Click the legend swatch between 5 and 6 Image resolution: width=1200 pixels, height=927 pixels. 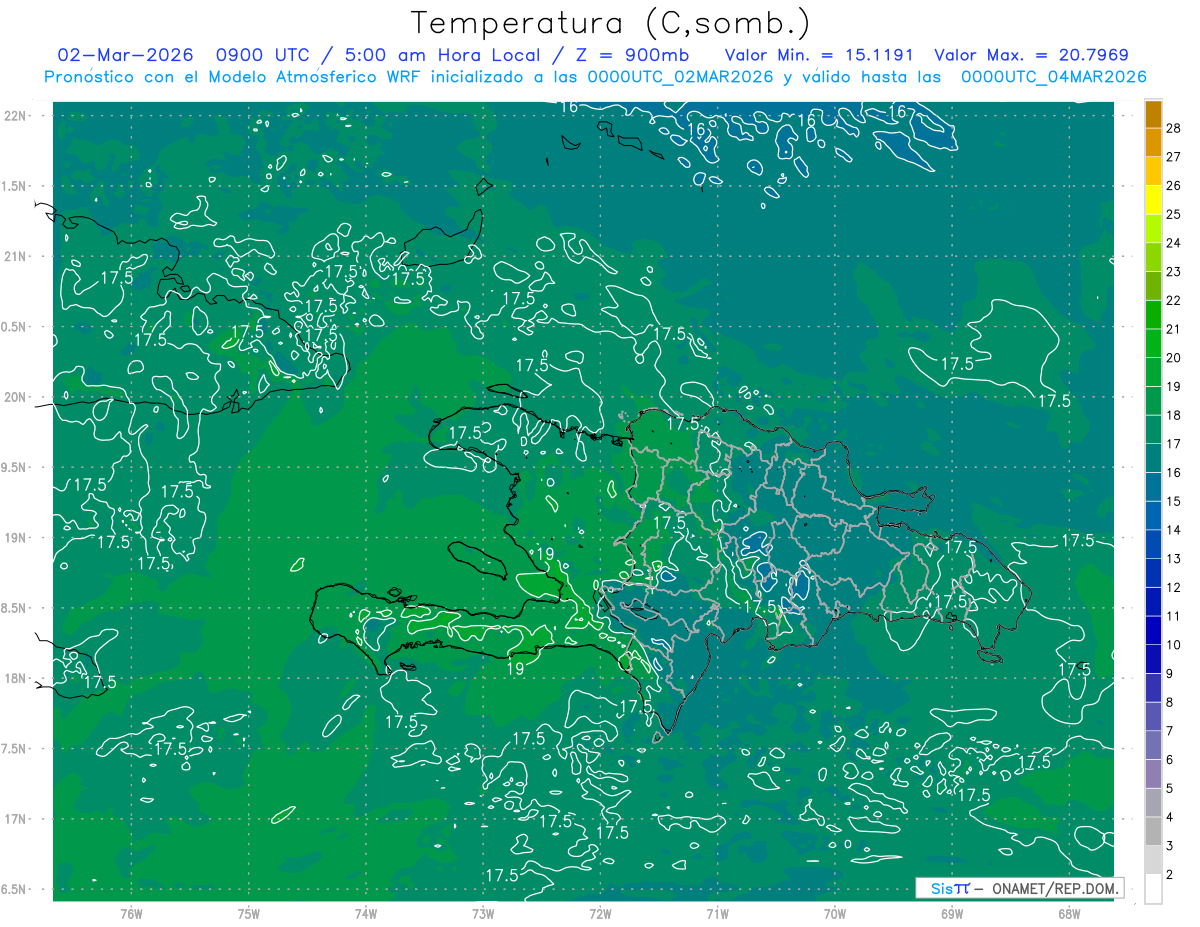coord(1154,774)
